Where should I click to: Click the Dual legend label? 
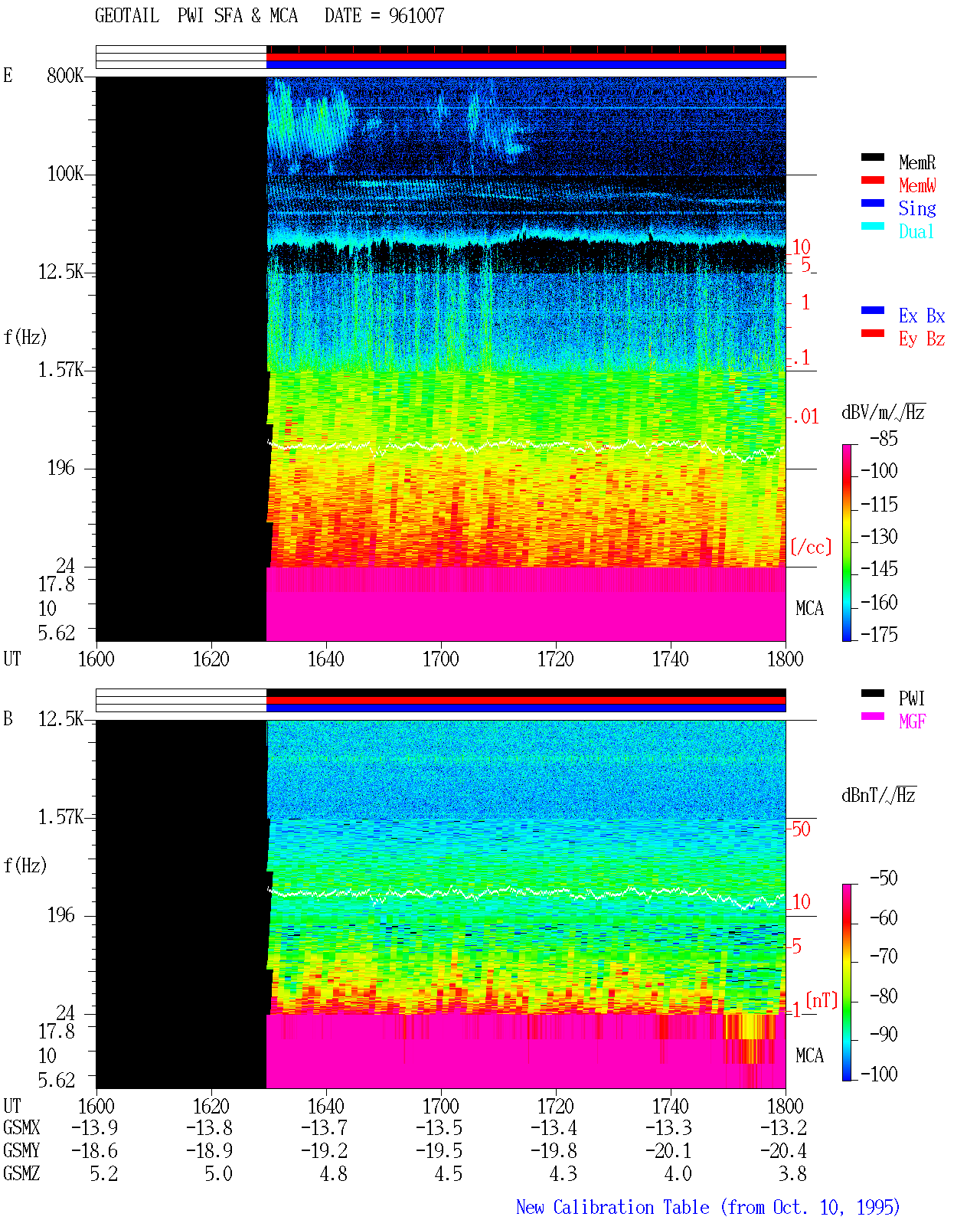pyautogui.click(x=917, y=231)
